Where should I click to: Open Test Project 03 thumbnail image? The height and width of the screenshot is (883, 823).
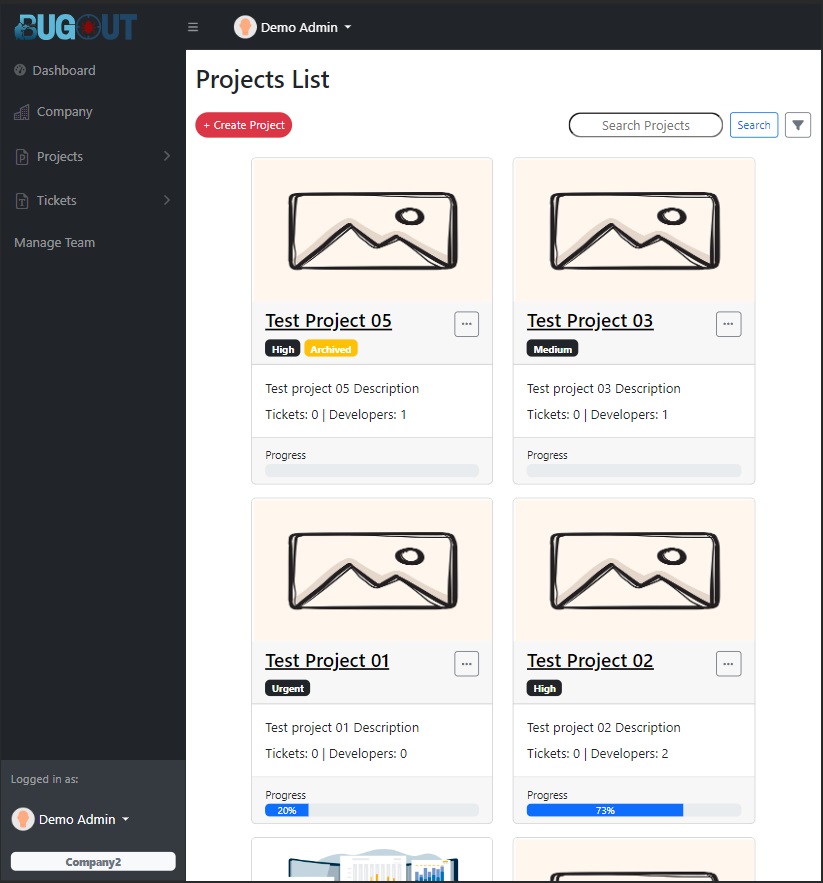pos(634,231)
